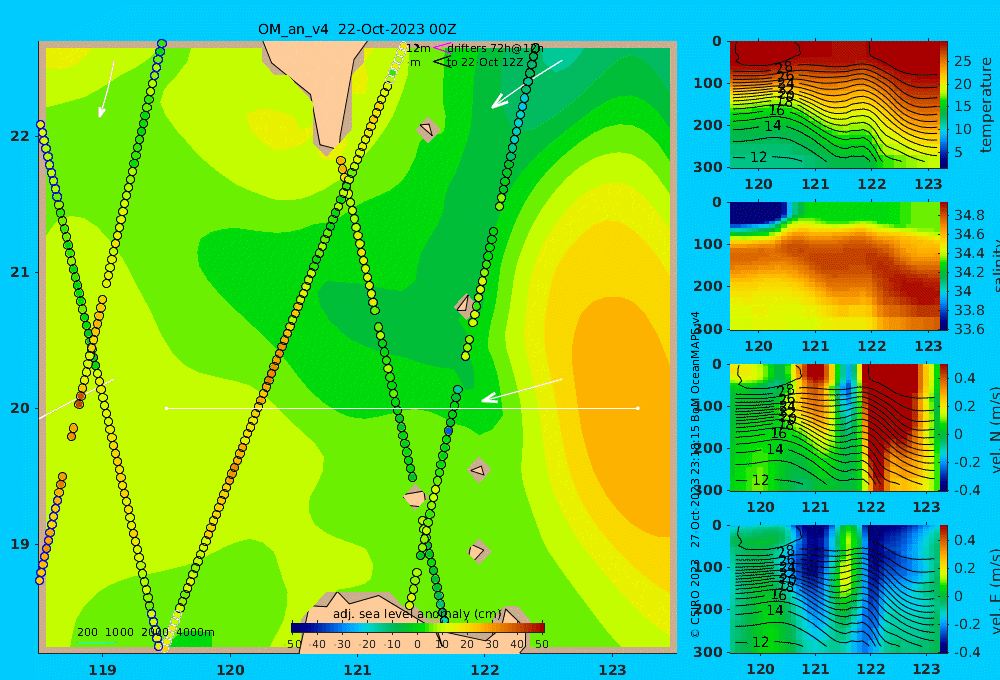This screenshot has height=680, width=1000.
Task: Click the left endpoint of the white section line
Action: point(166,408)
